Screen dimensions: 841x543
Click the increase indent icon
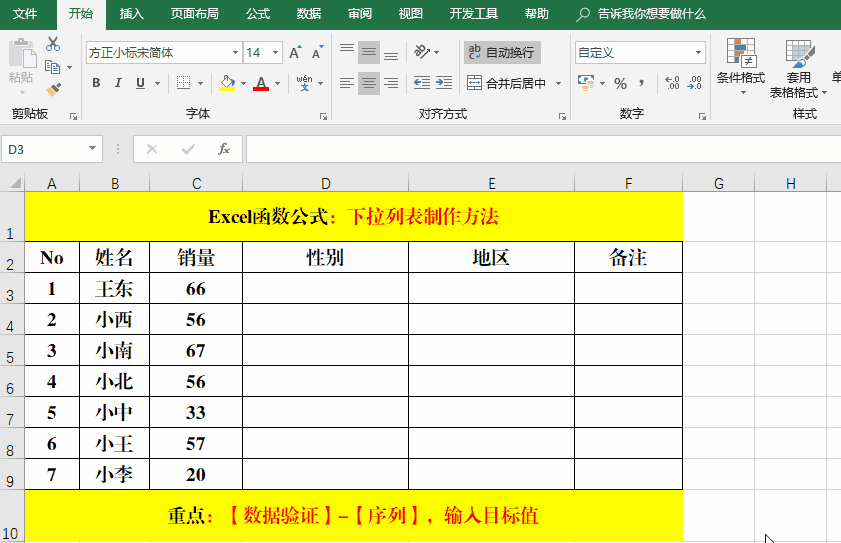coord(444,83)
